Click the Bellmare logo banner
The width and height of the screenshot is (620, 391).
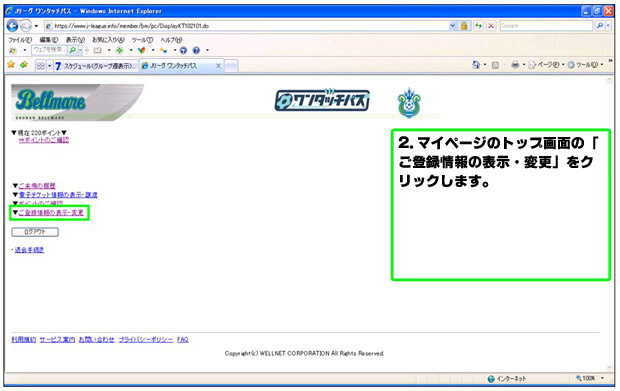[78, 102]
